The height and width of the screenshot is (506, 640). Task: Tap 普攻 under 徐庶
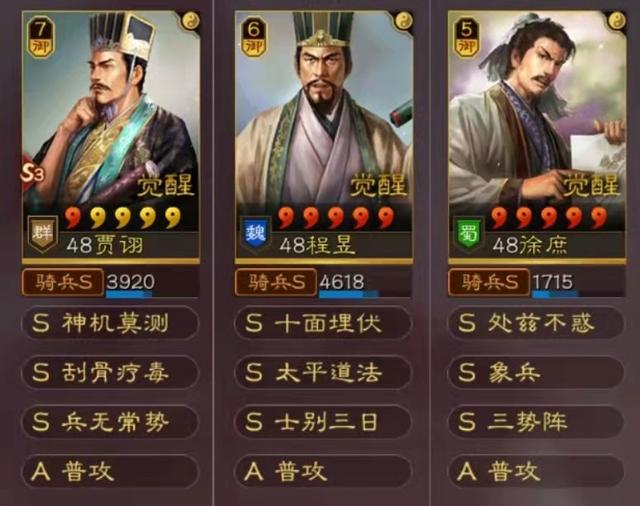click(x=536, y=471)
